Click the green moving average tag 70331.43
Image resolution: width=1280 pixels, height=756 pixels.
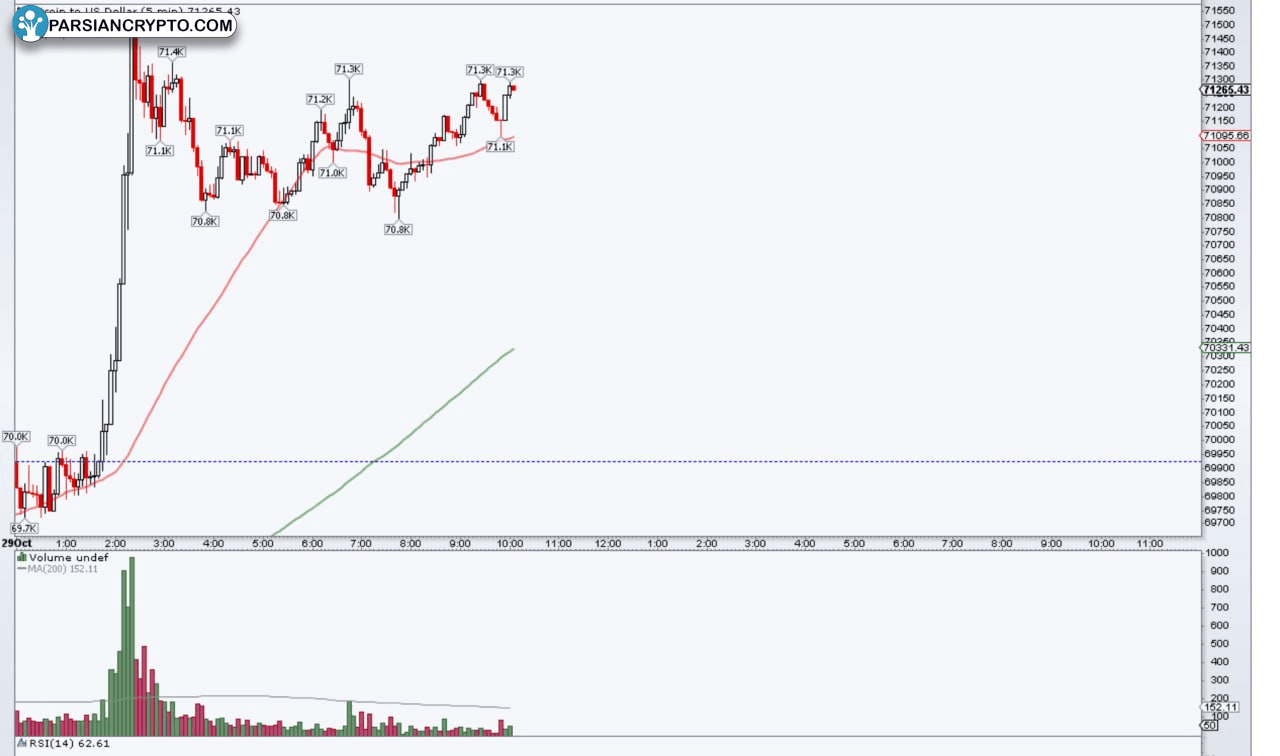1226,348
